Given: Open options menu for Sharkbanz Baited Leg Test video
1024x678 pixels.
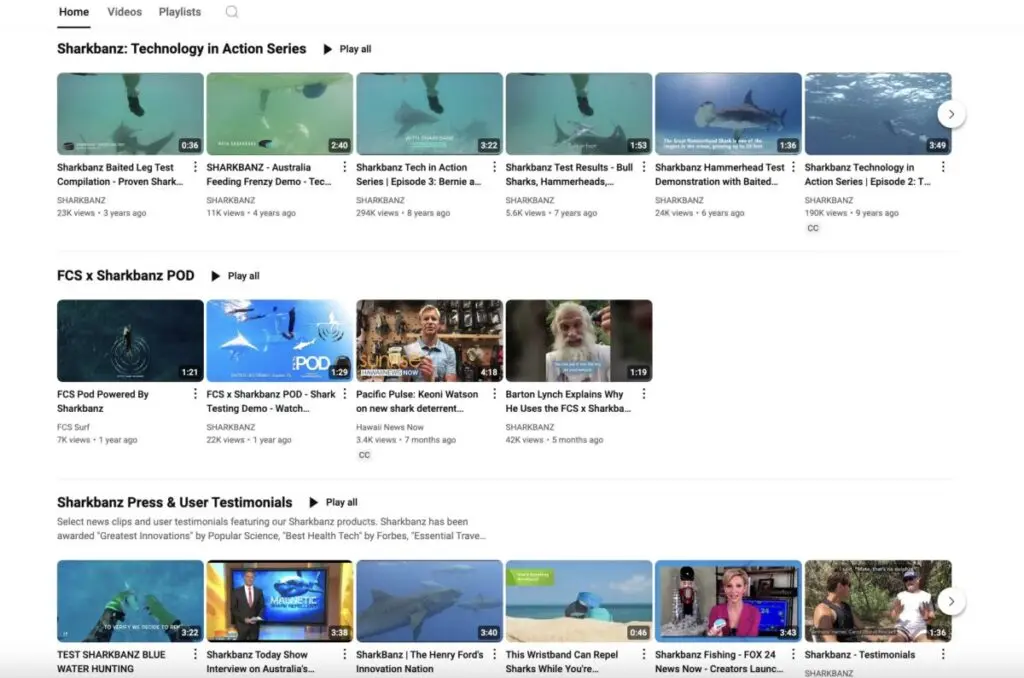Looking at the screenshot, I should tap(195, 168).
